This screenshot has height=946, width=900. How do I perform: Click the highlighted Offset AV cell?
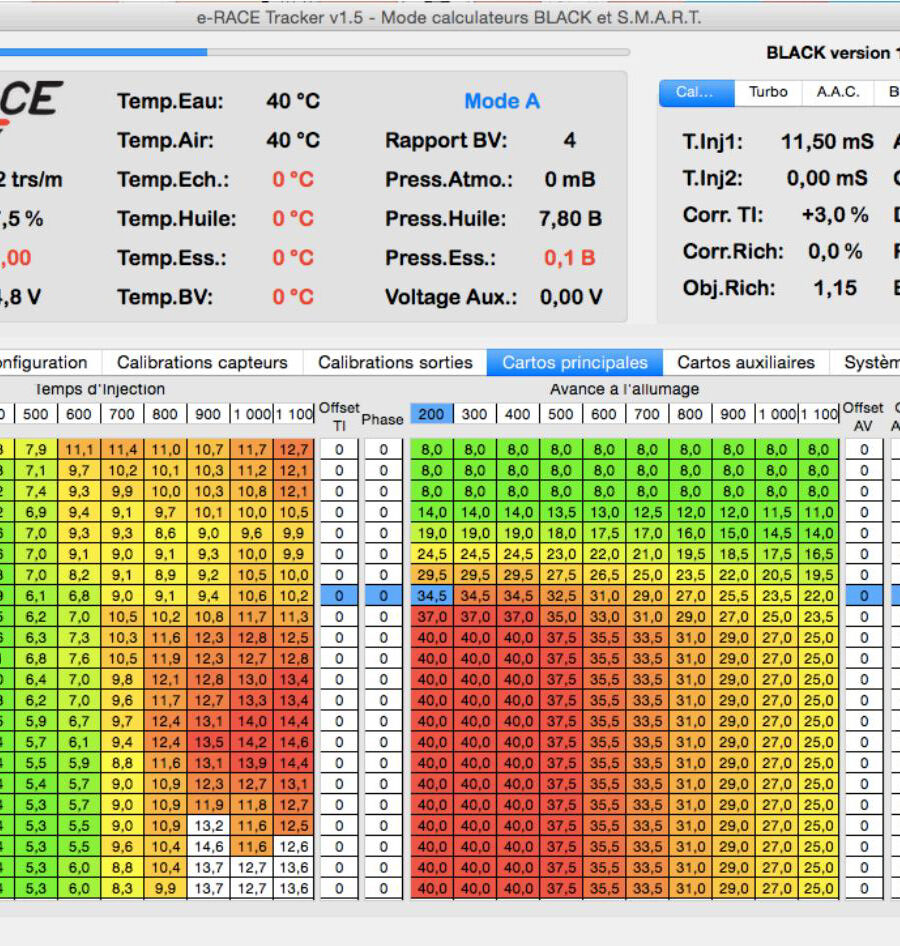pyautogui.click(x=864, y=596)
